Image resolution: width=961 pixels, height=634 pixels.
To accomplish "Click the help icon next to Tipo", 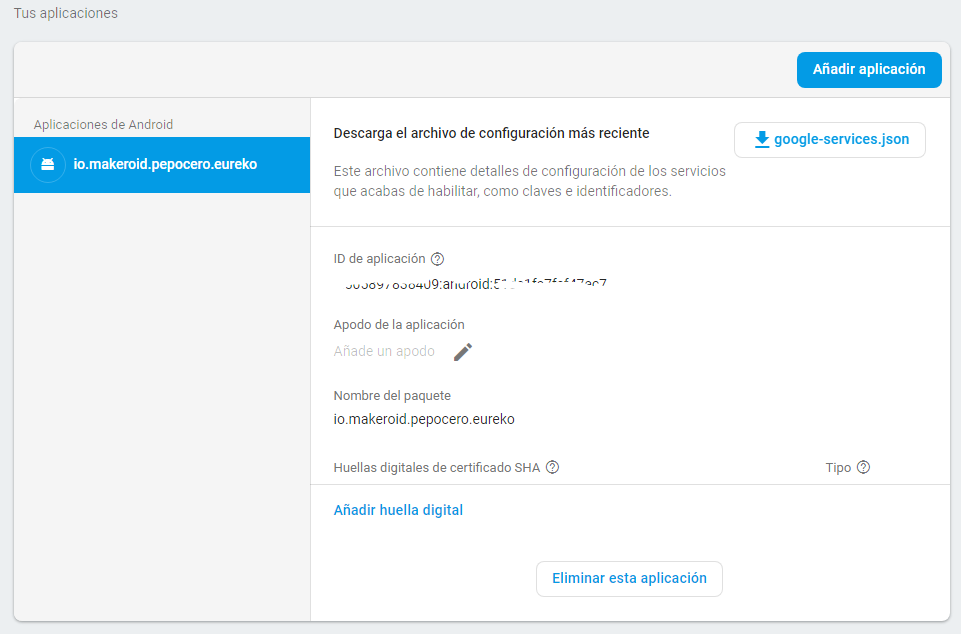I will click(864, 467).
